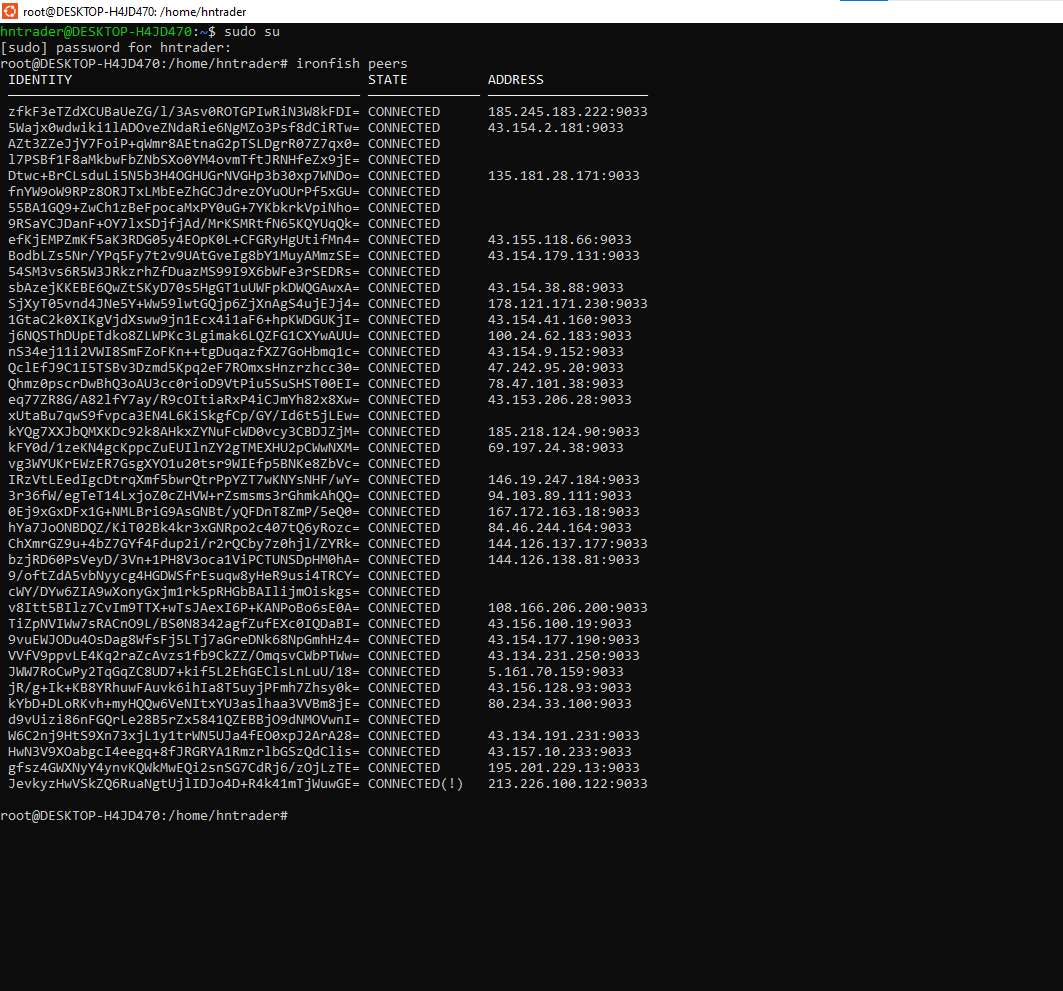Click the Ubuntu icon in title bar
1063x991 pixels.
[9, 12]
